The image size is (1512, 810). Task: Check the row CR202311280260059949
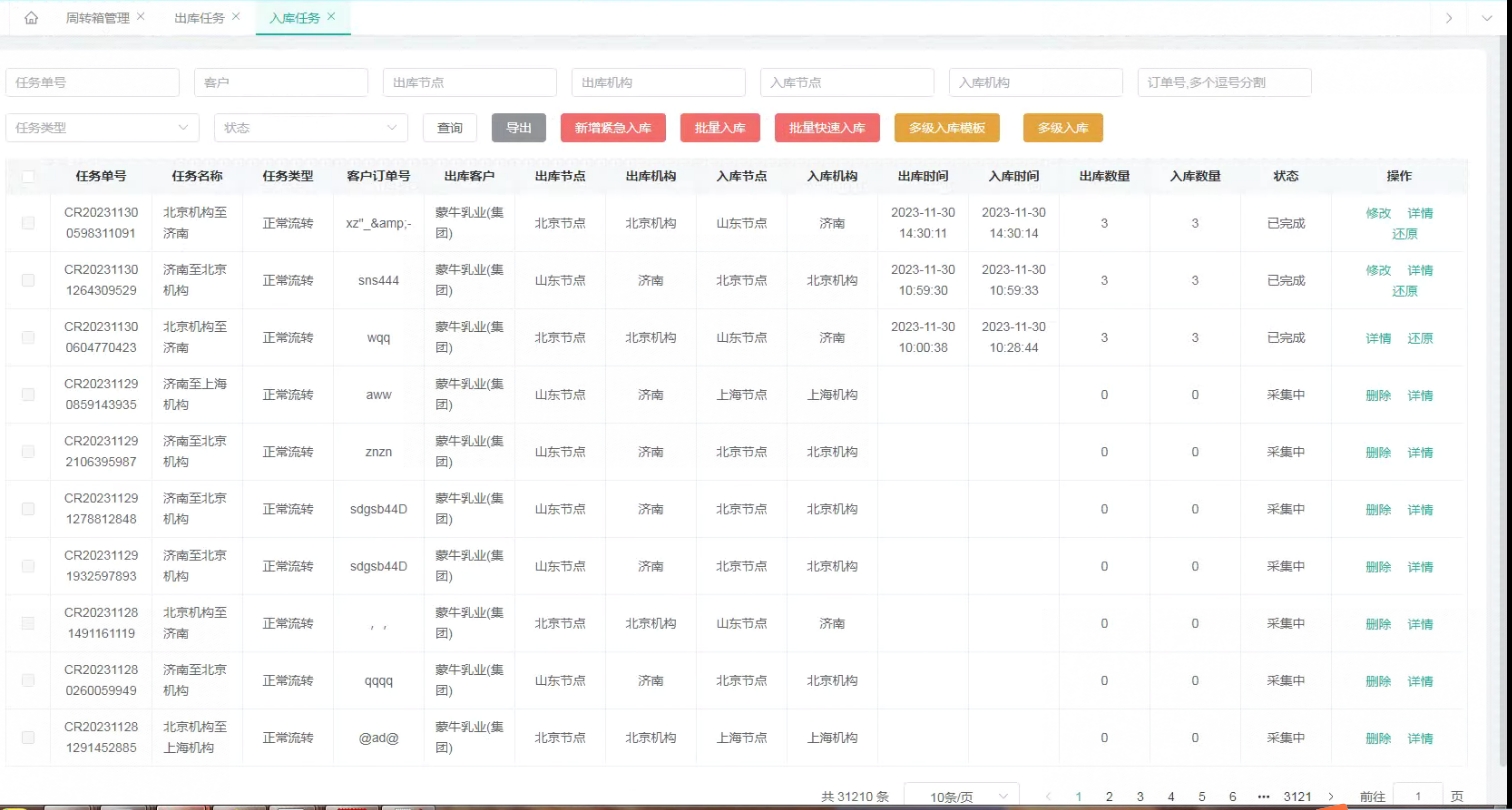click(28, 680)
